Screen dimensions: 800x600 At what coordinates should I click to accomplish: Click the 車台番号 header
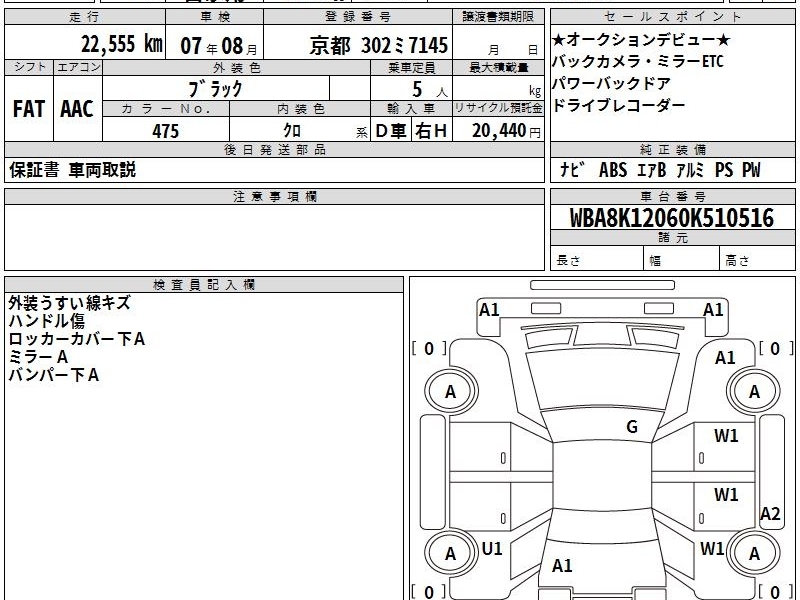(672, 196)
